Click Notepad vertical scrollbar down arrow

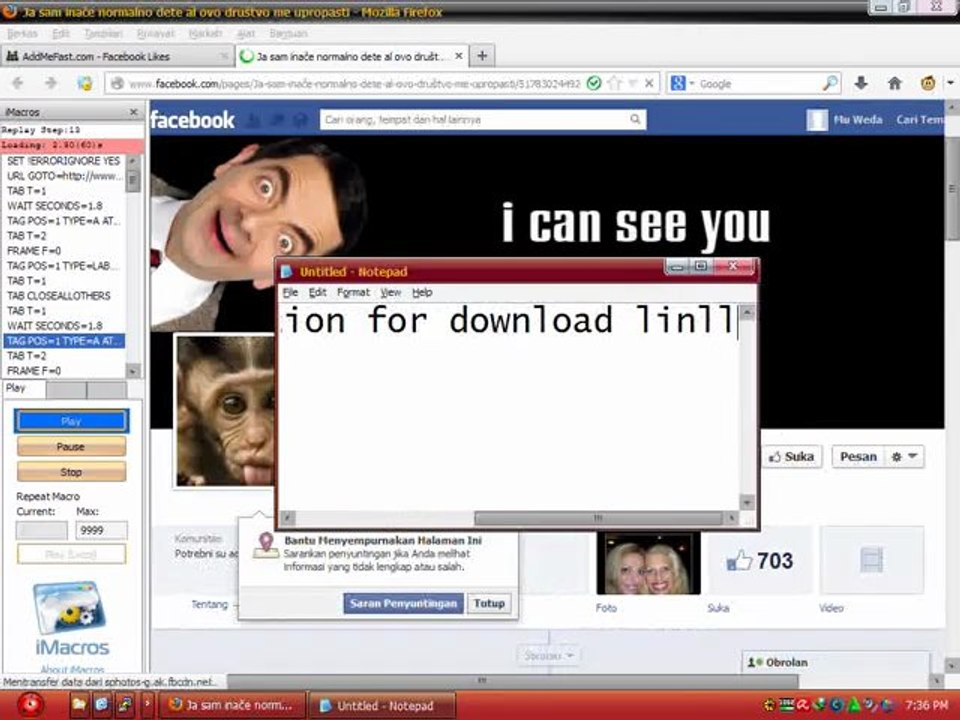(x=747, y=502)
